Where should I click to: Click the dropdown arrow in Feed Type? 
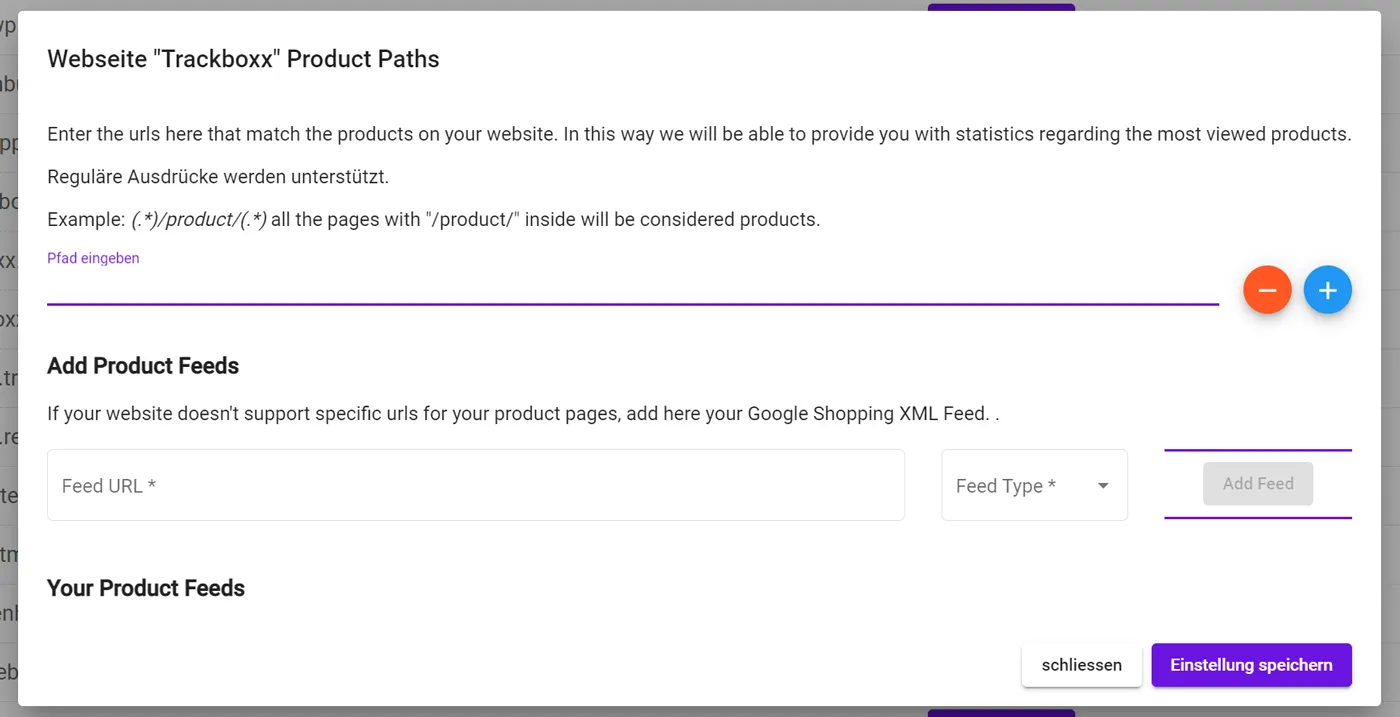point(1103,486)
